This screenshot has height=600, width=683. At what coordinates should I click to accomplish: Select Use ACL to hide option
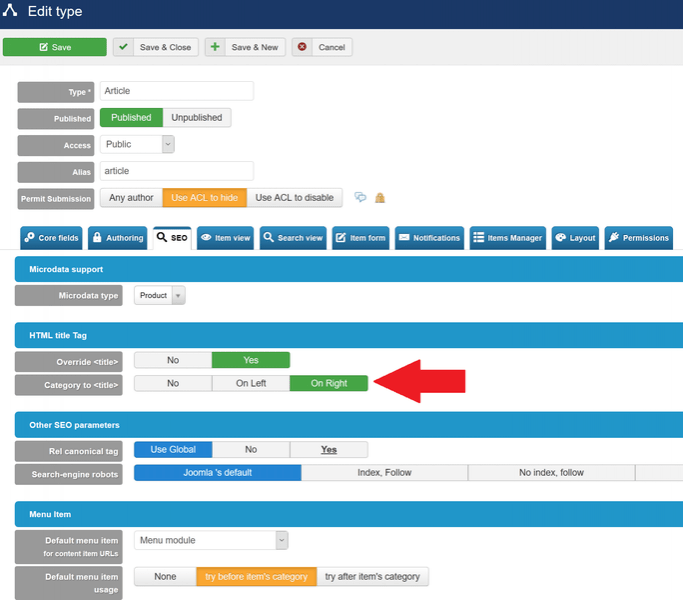(204, 198)
